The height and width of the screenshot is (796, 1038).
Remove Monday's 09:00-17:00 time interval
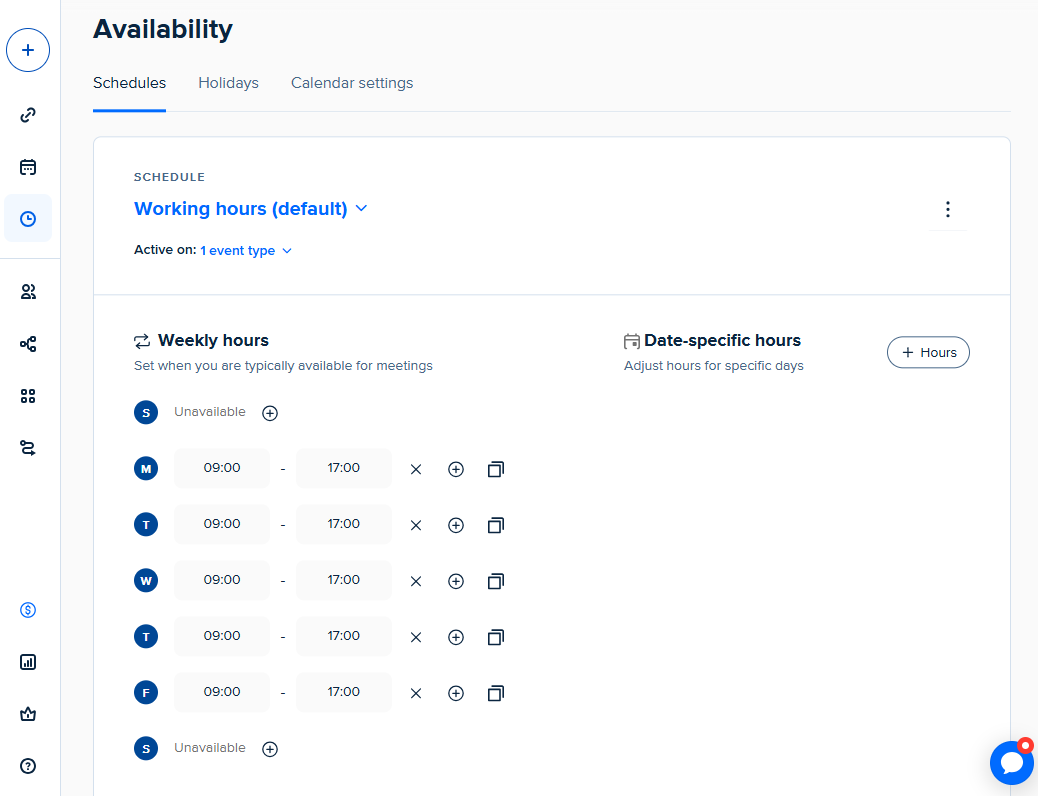(416, 469)
